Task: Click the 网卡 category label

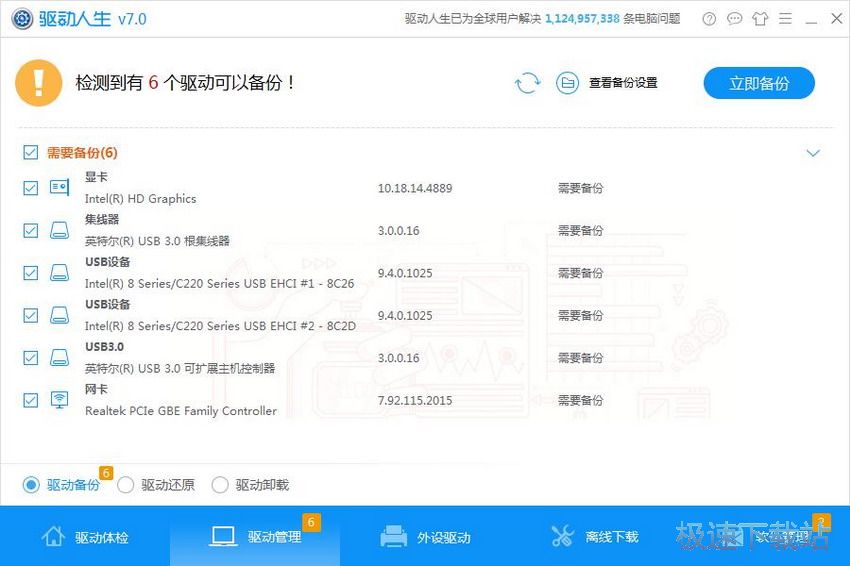Action: [x=96, y=389]
